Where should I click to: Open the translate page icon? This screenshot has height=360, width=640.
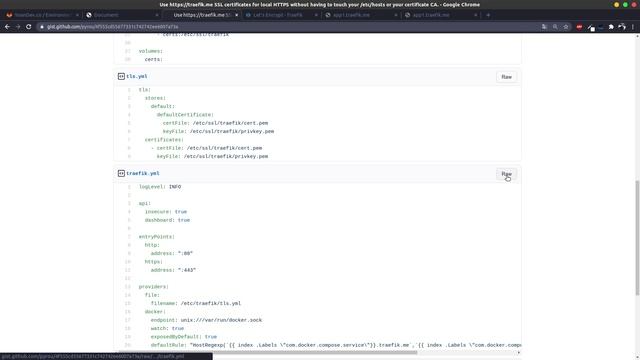(544, 27)
